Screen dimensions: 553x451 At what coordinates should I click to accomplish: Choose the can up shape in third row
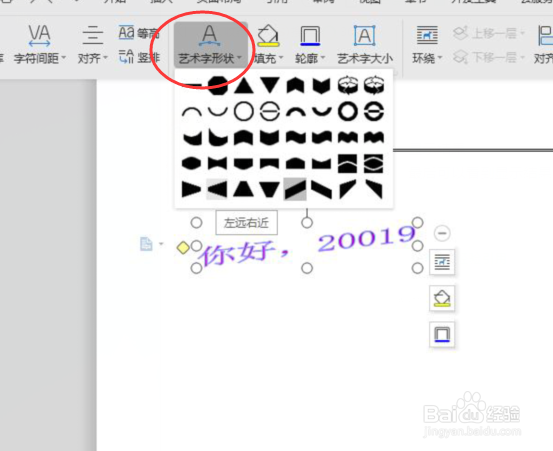click(x=244, y=138)
